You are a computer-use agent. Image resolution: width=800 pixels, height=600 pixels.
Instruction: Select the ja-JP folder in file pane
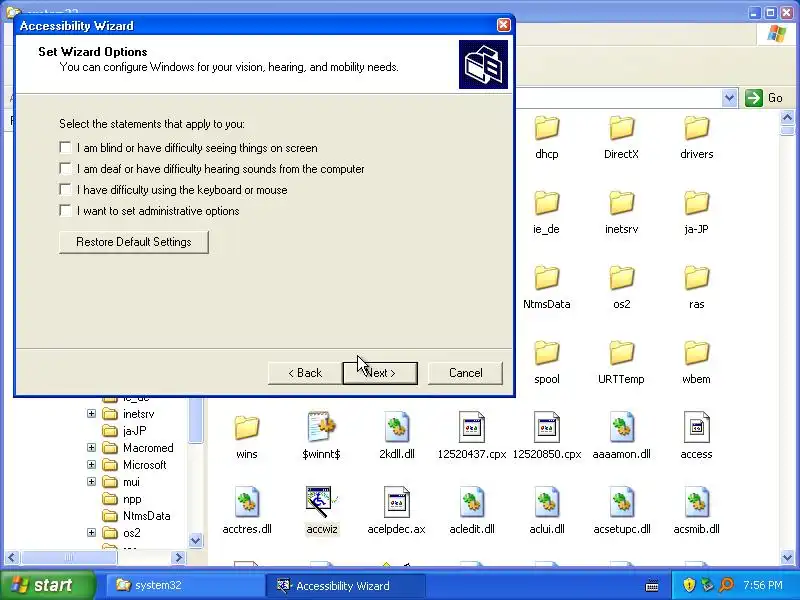(x=696, y=203)
